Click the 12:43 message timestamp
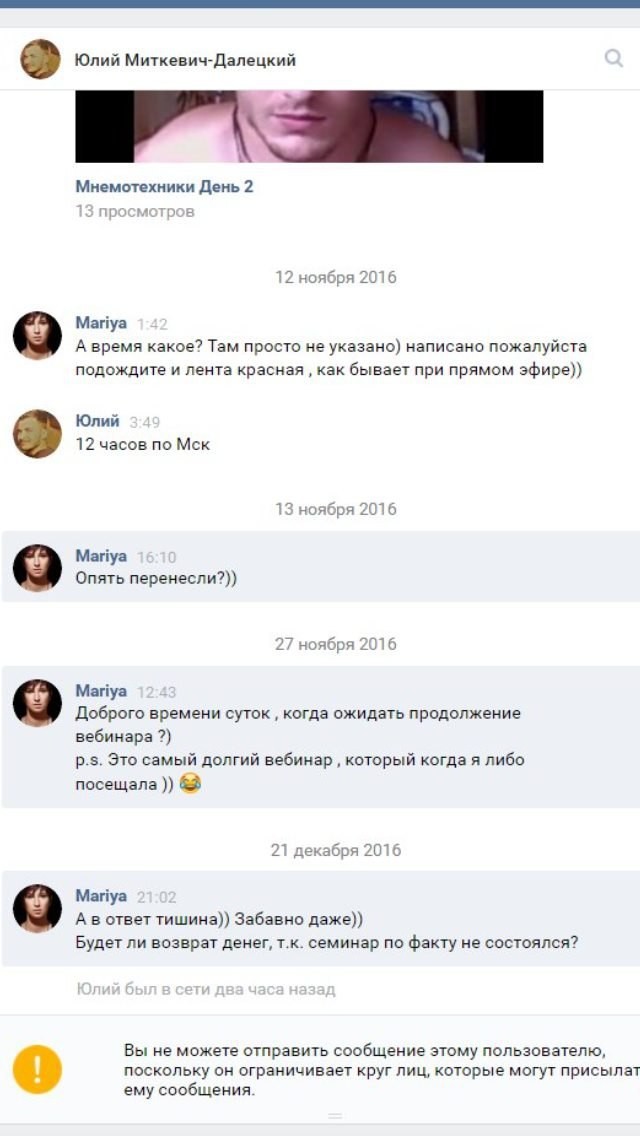The image size is (640, 1136). click(157, 692)
